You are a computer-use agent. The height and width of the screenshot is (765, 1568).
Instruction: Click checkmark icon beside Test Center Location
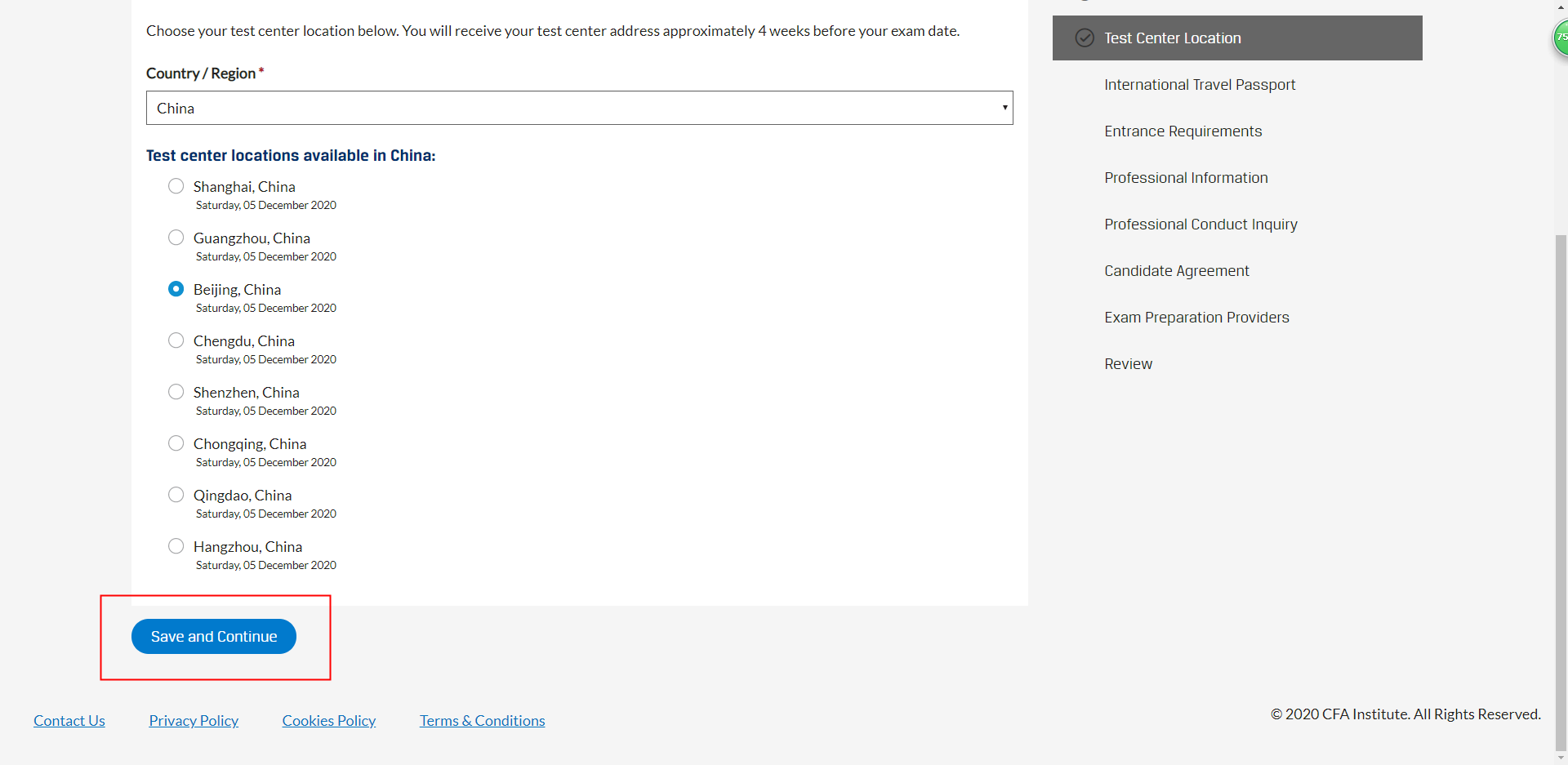[x=1085, y=38]
